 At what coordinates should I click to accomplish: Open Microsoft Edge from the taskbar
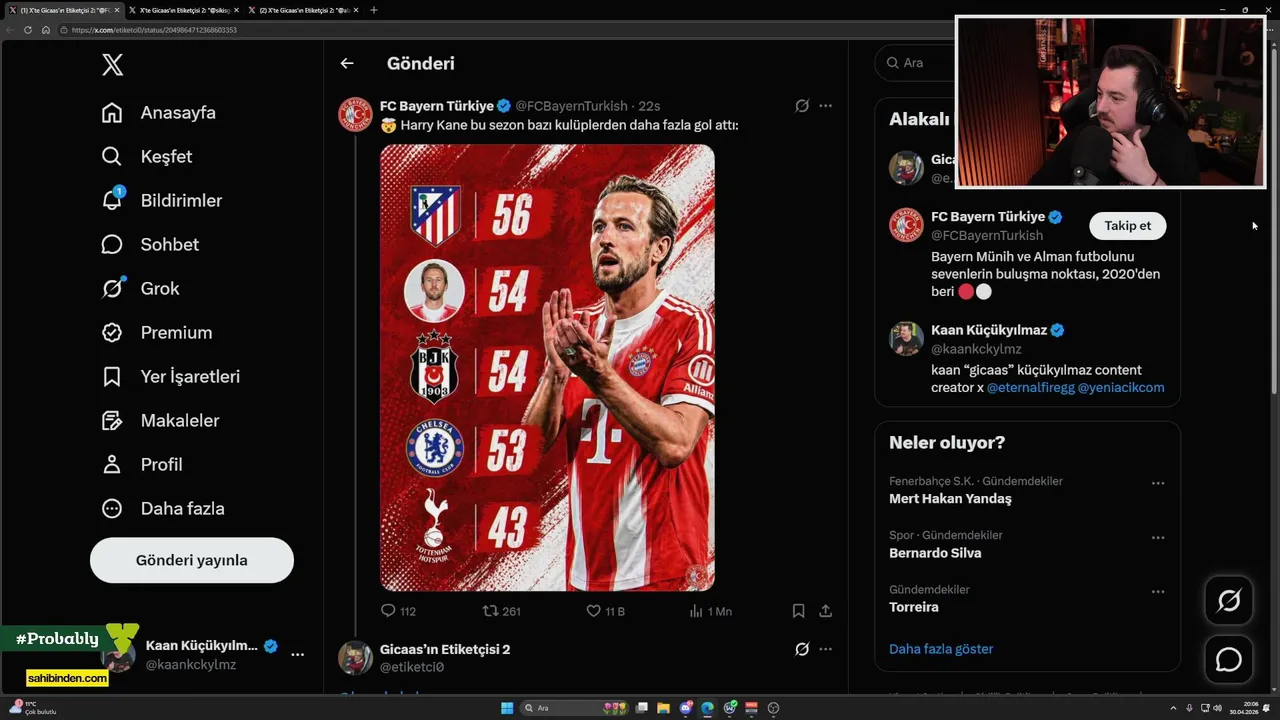click(x=707, y=708)
